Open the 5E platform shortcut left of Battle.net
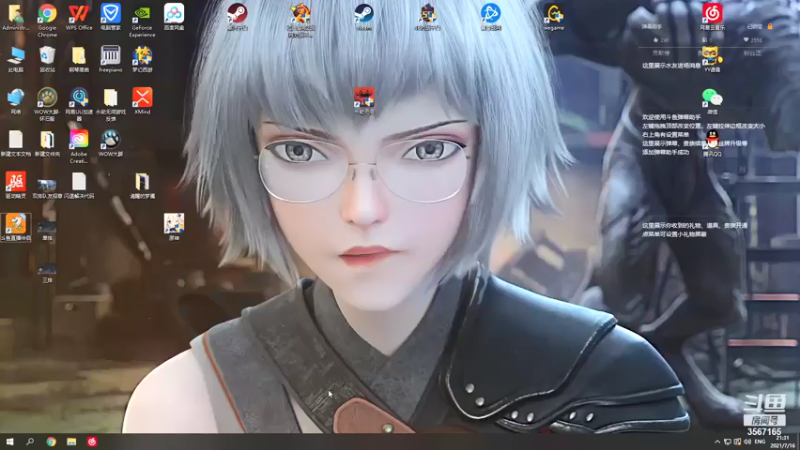The width and height of the screenshot is (800, 450). pyautogui.click(x=428, y=17)
